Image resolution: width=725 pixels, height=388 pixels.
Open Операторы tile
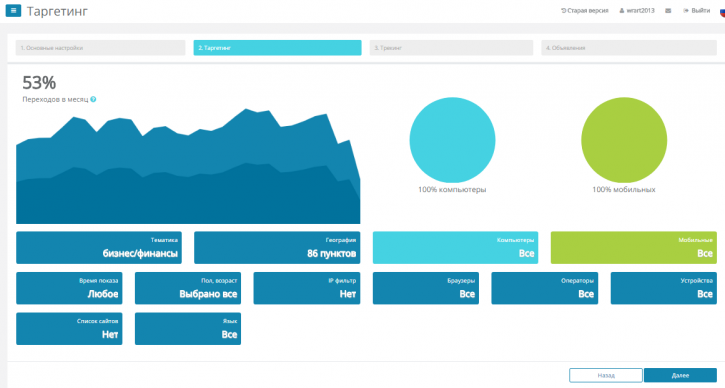point(545,288)
